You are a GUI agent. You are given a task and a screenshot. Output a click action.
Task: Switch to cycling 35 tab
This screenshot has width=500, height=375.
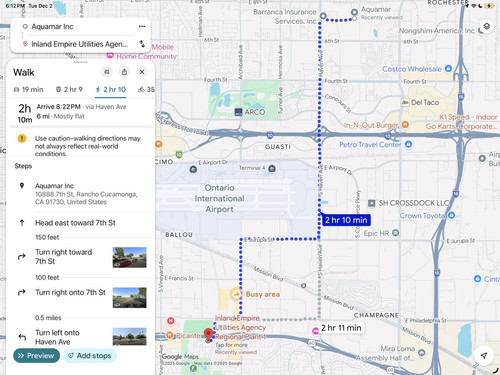coord(146,89)
